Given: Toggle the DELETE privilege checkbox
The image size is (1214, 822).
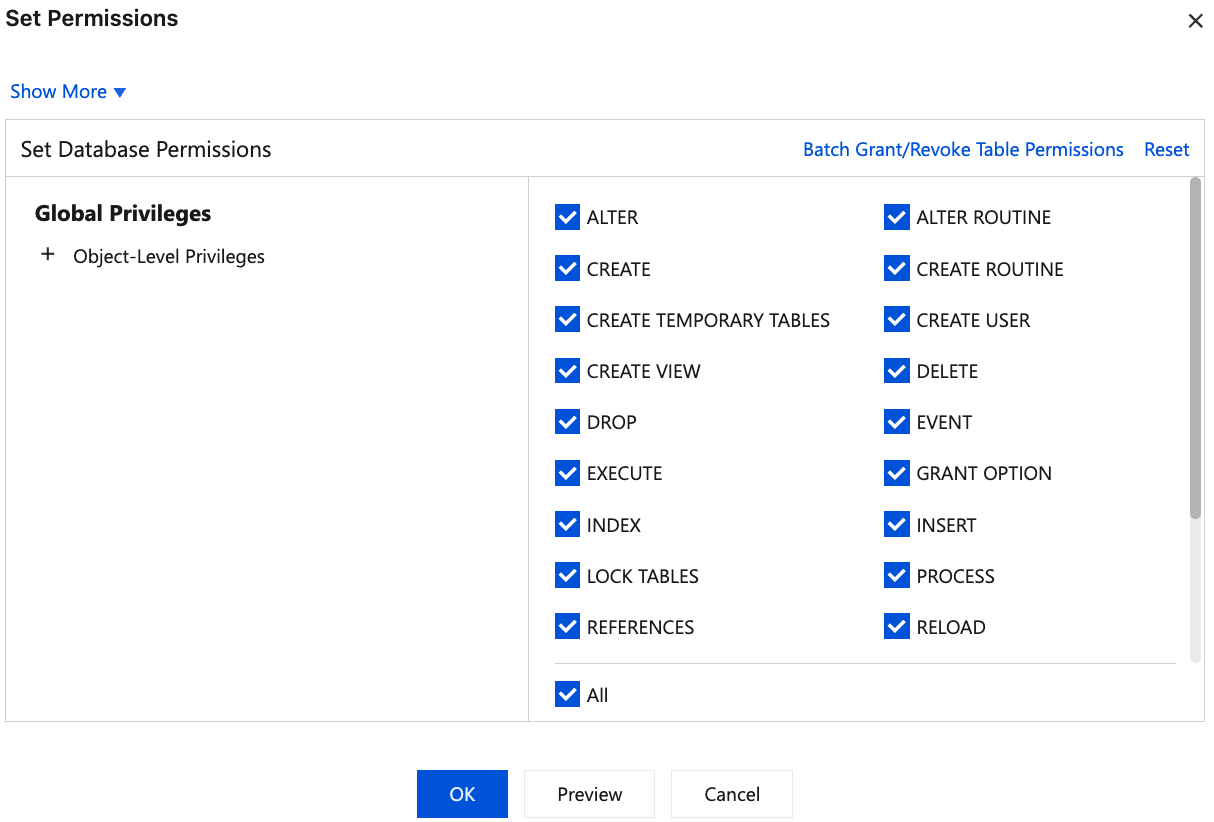Looking at the screenshot, I should [897, 371].
